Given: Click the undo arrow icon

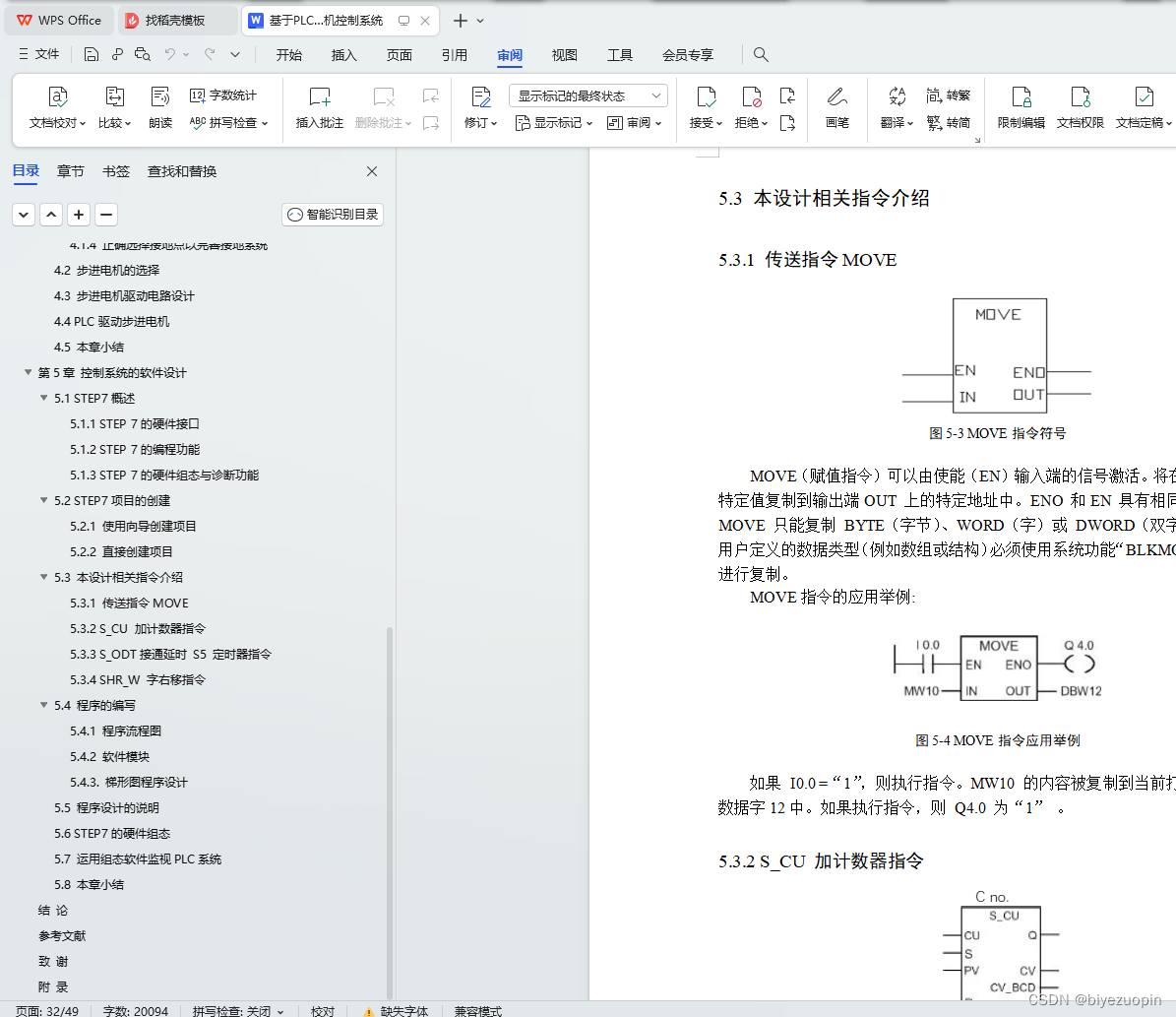Looking at the screenshot, I should pos(170,54).
